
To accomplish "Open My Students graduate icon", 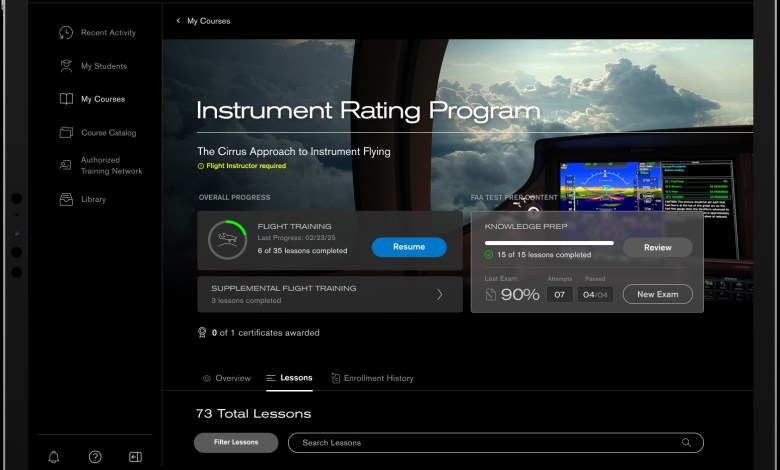I will (66, 66).
